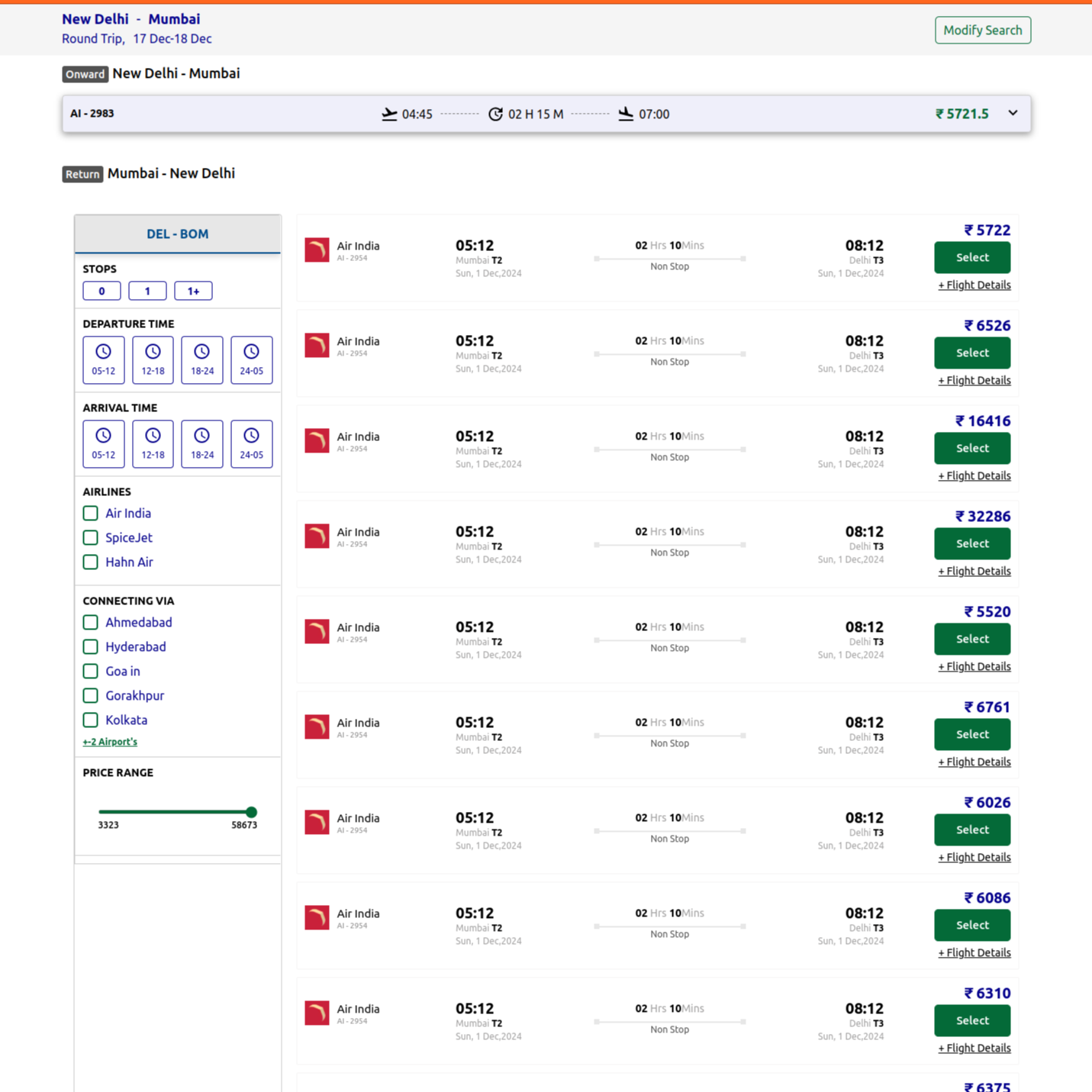Click Air India logo on ₹ 16416 flight
Image resolution: width=1092 pixels, height=1092 pixels.
[x=317, y=441]
